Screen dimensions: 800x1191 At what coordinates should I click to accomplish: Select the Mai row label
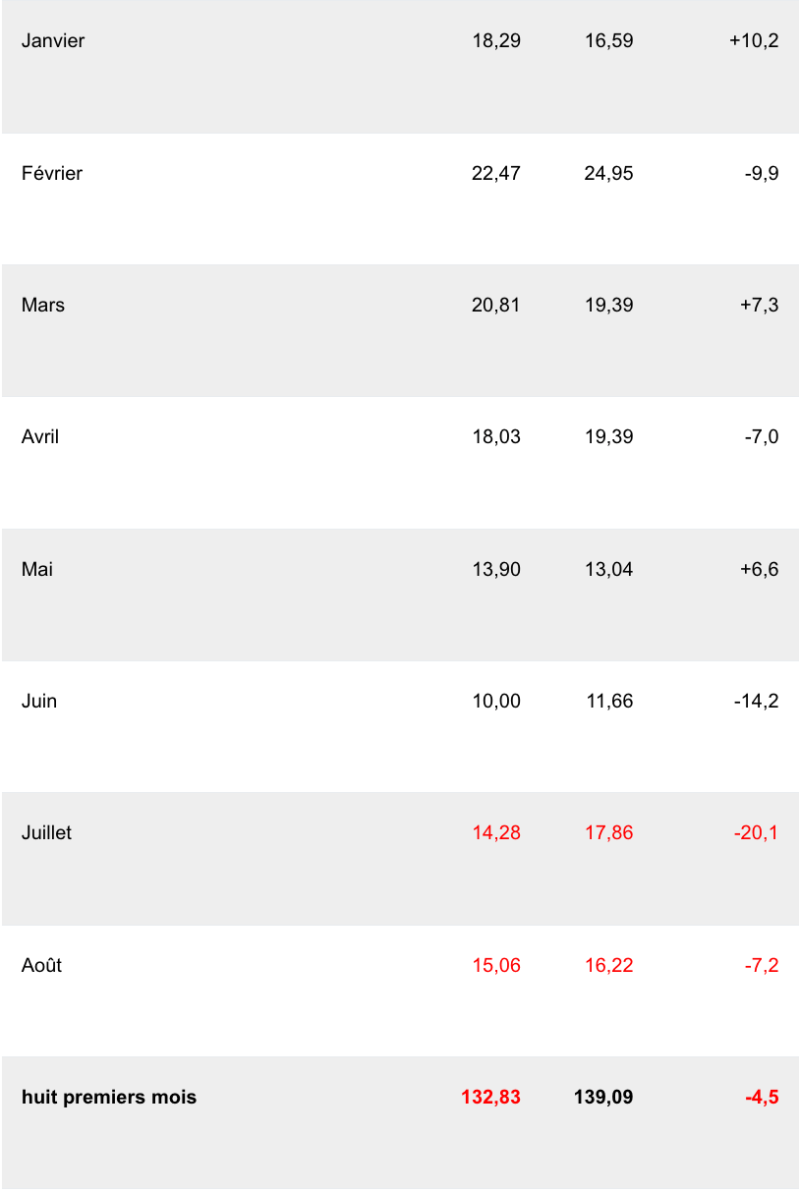37,569
